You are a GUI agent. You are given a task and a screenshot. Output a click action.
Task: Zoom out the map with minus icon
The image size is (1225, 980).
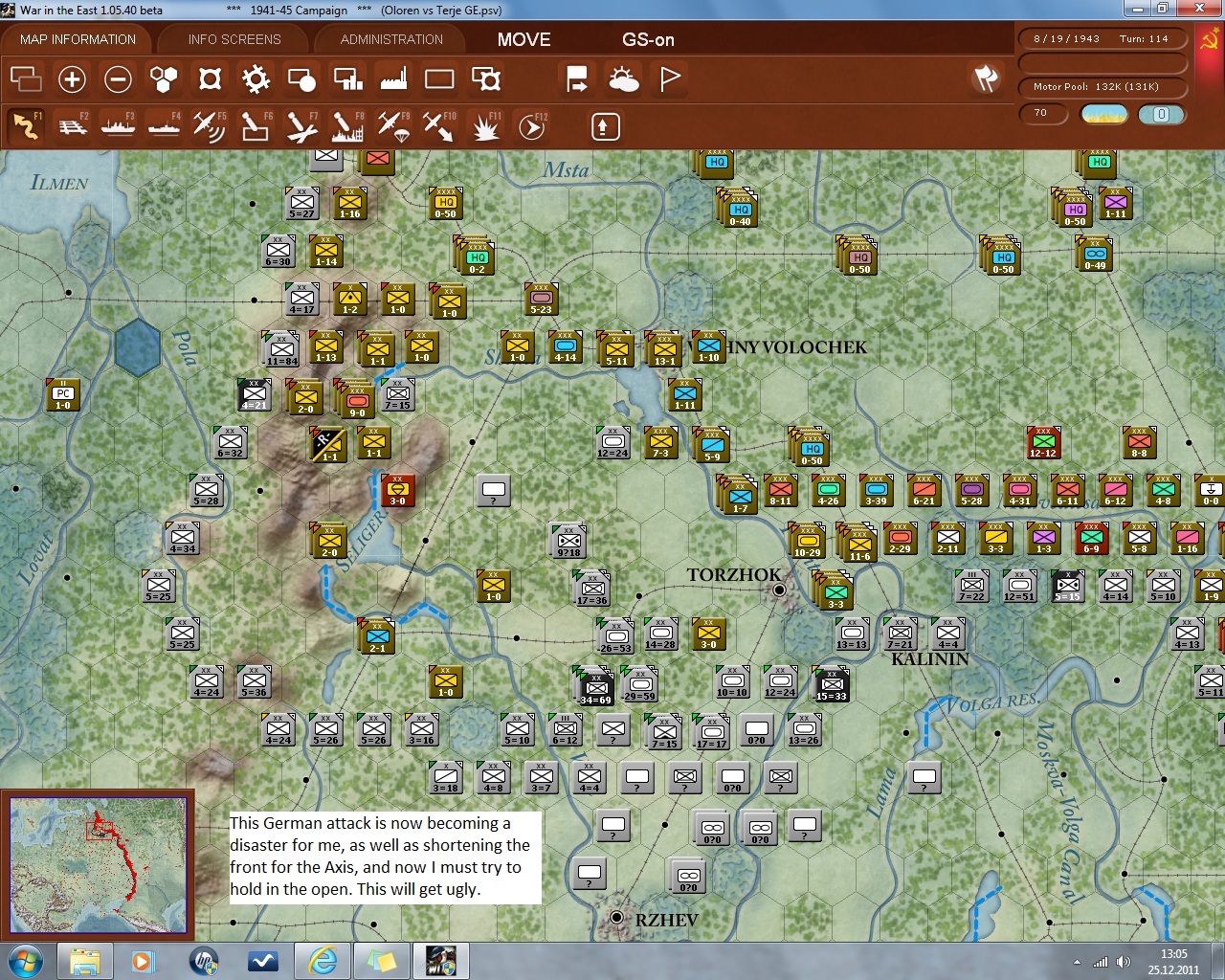point(118,78)
